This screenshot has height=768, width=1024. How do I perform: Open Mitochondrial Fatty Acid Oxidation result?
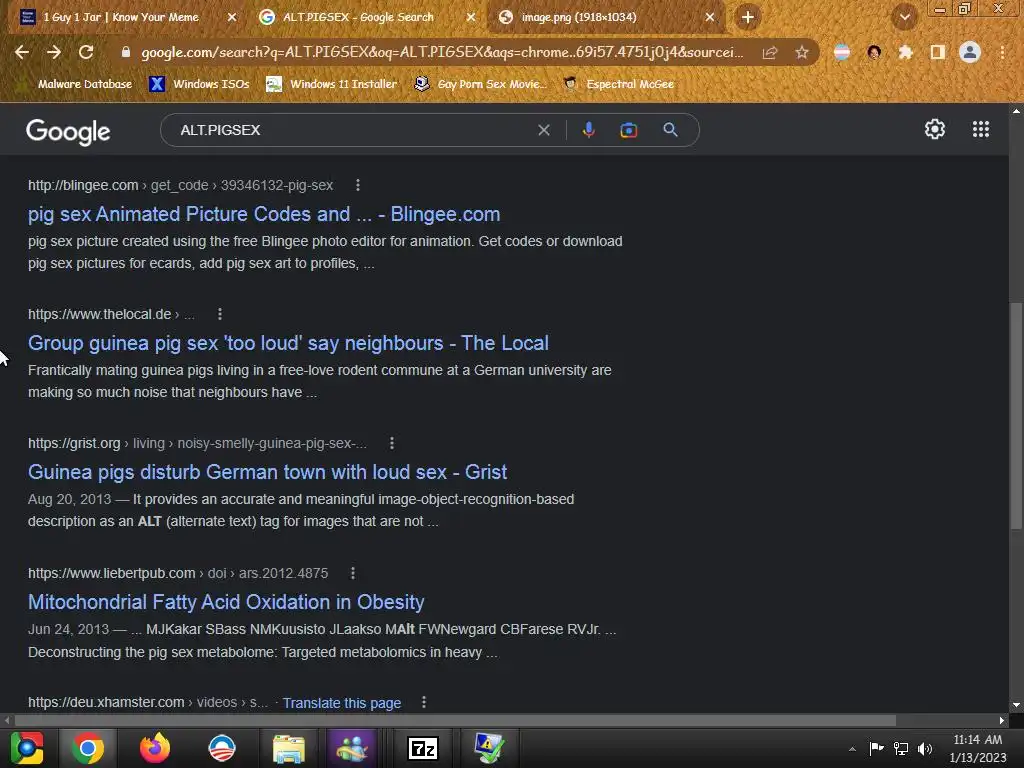tap(226, 602)
